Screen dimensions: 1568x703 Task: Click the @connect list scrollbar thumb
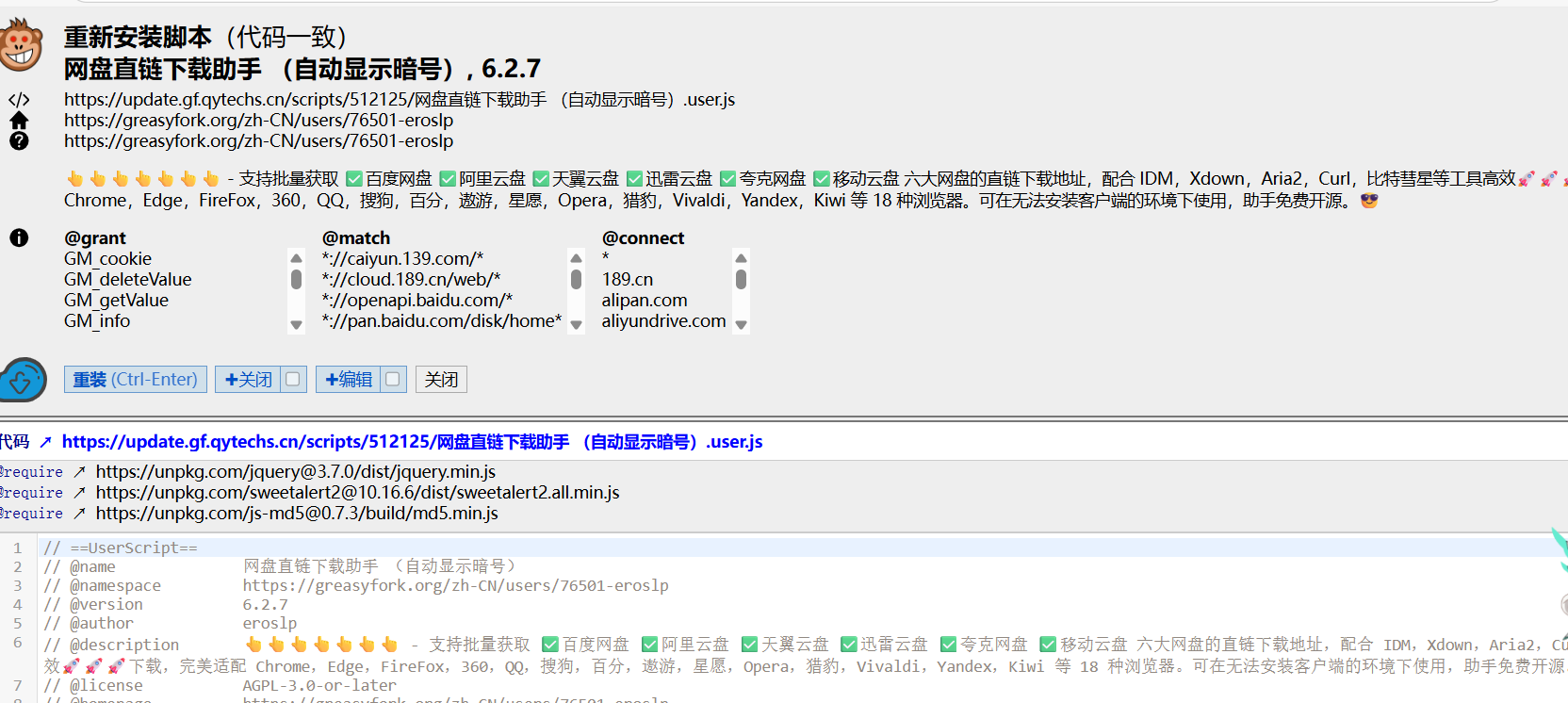pos(741,279)
